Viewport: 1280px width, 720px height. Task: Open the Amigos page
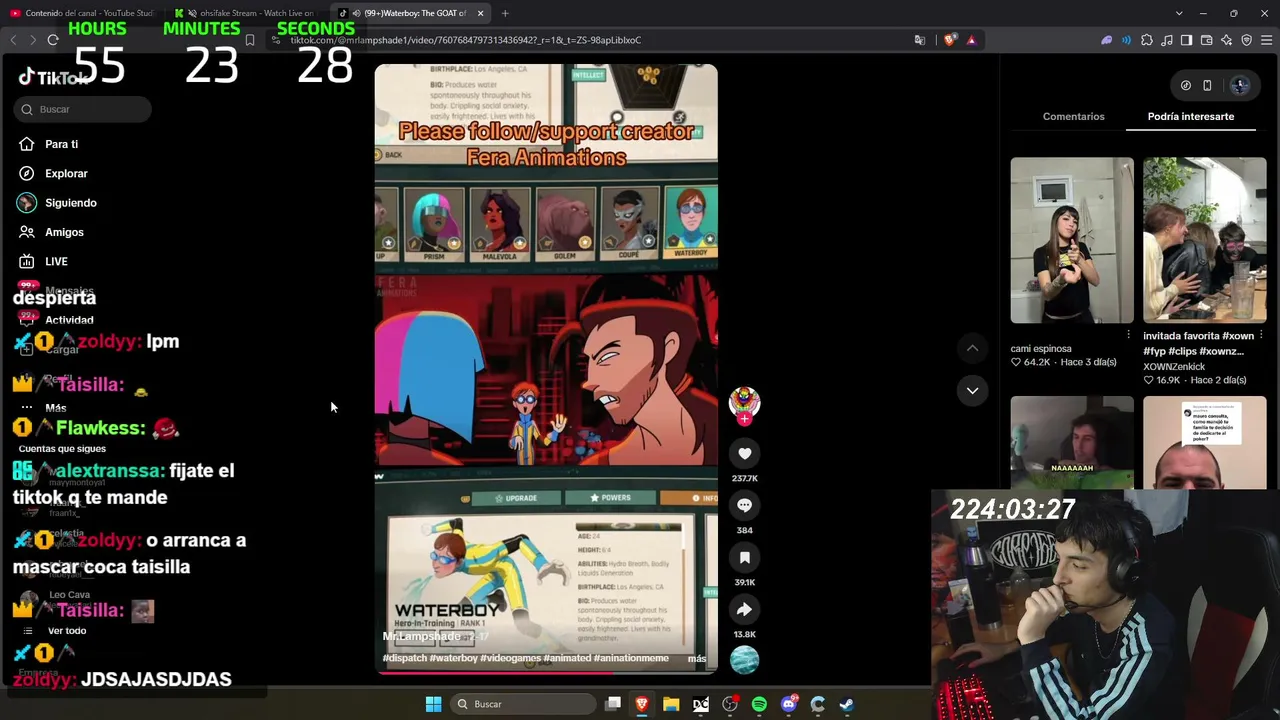coord(64,232)
